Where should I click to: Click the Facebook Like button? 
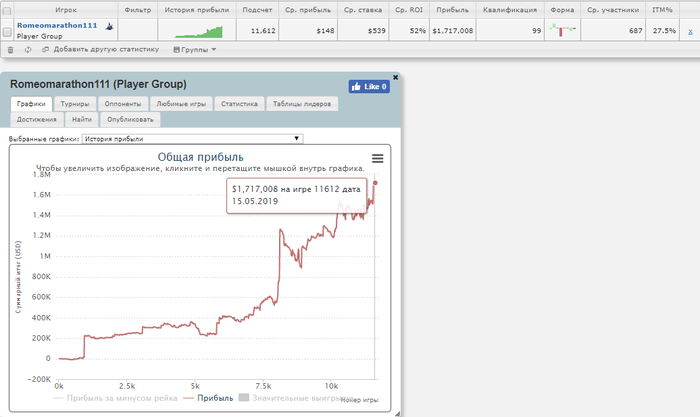pyautogui.click(x=369, y=87)
